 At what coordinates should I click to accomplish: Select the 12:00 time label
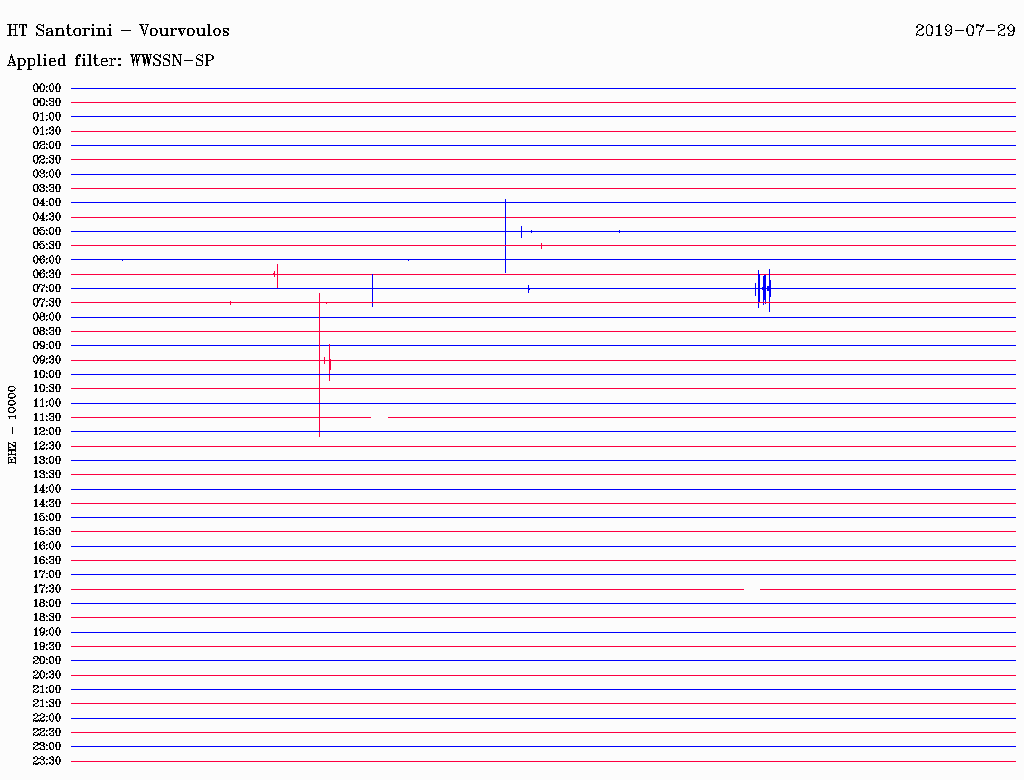47,432
